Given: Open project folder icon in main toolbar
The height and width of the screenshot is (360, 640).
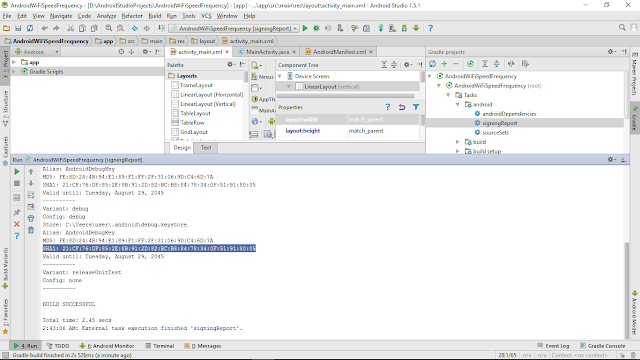Looking at the screenshot, I should pos(7,28).
